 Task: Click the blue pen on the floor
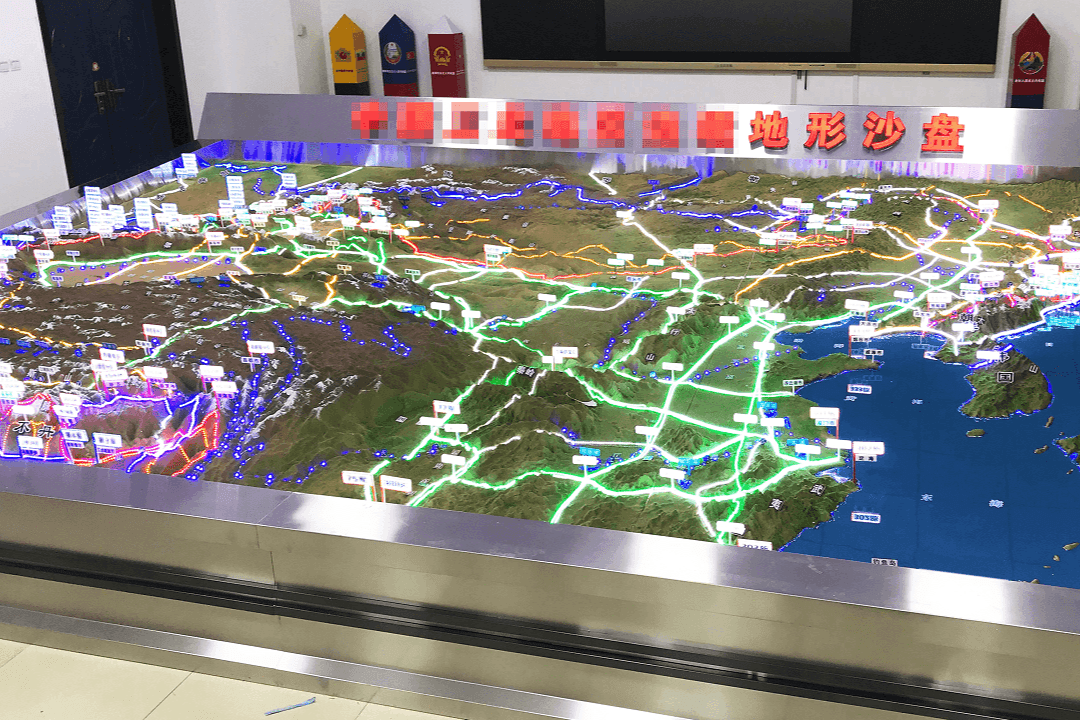click(x=290, y=705)
